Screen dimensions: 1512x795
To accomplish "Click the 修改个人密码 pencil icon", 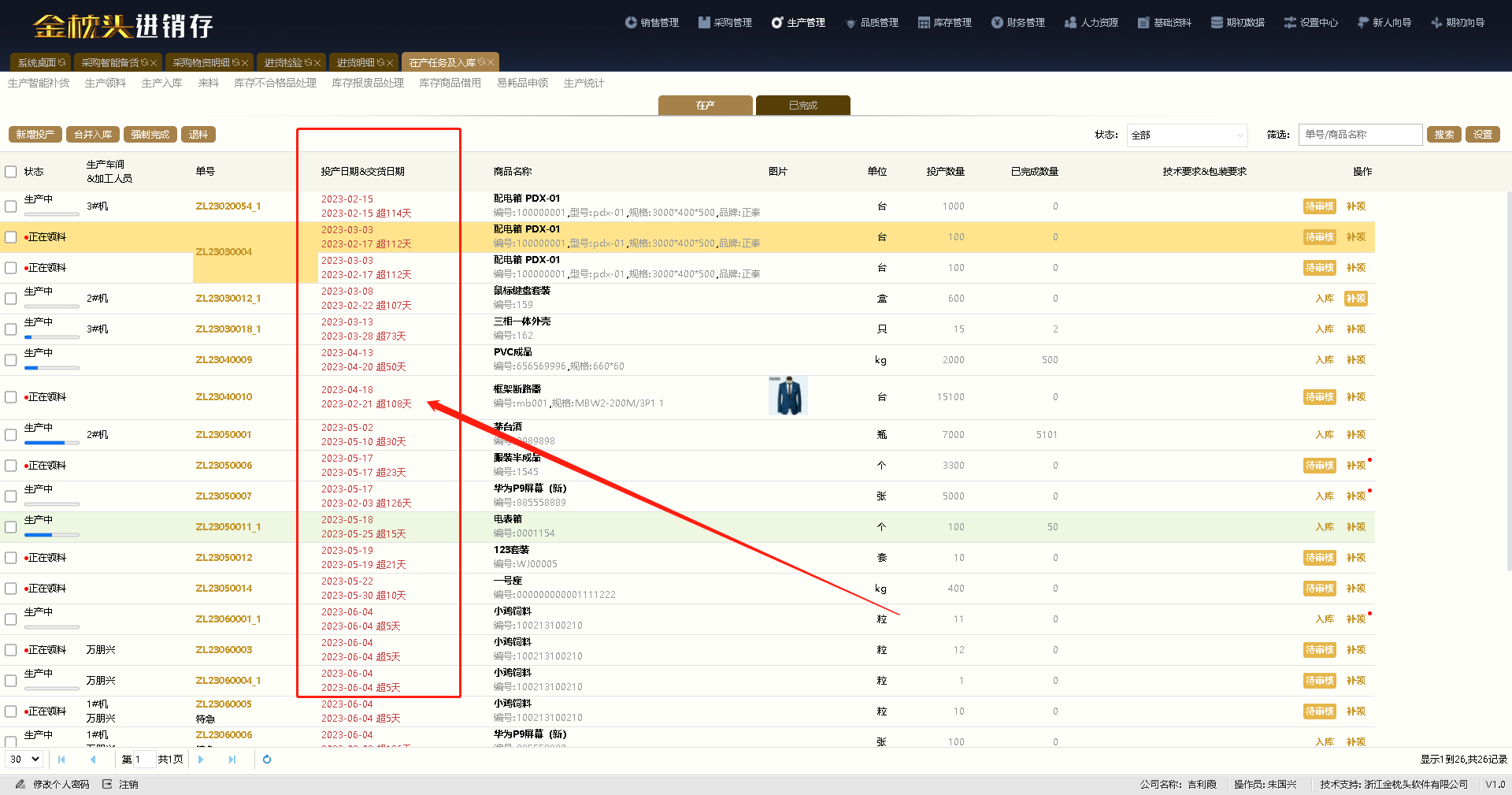I will point(20,785).
